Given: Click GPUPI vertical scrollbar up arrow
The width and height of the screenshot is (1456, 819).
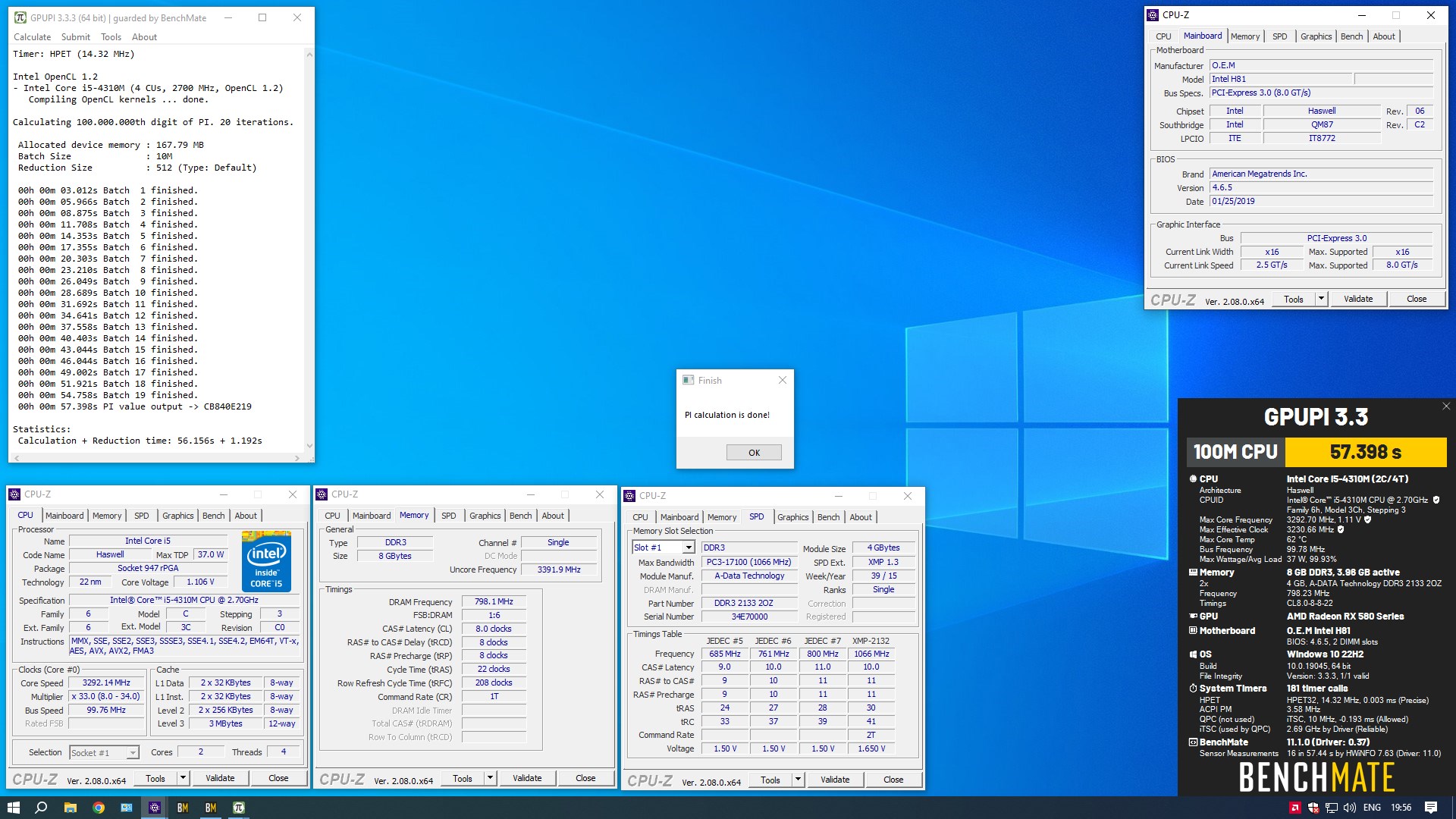Looking at the screenshot, I should click(x=309, y=55).
